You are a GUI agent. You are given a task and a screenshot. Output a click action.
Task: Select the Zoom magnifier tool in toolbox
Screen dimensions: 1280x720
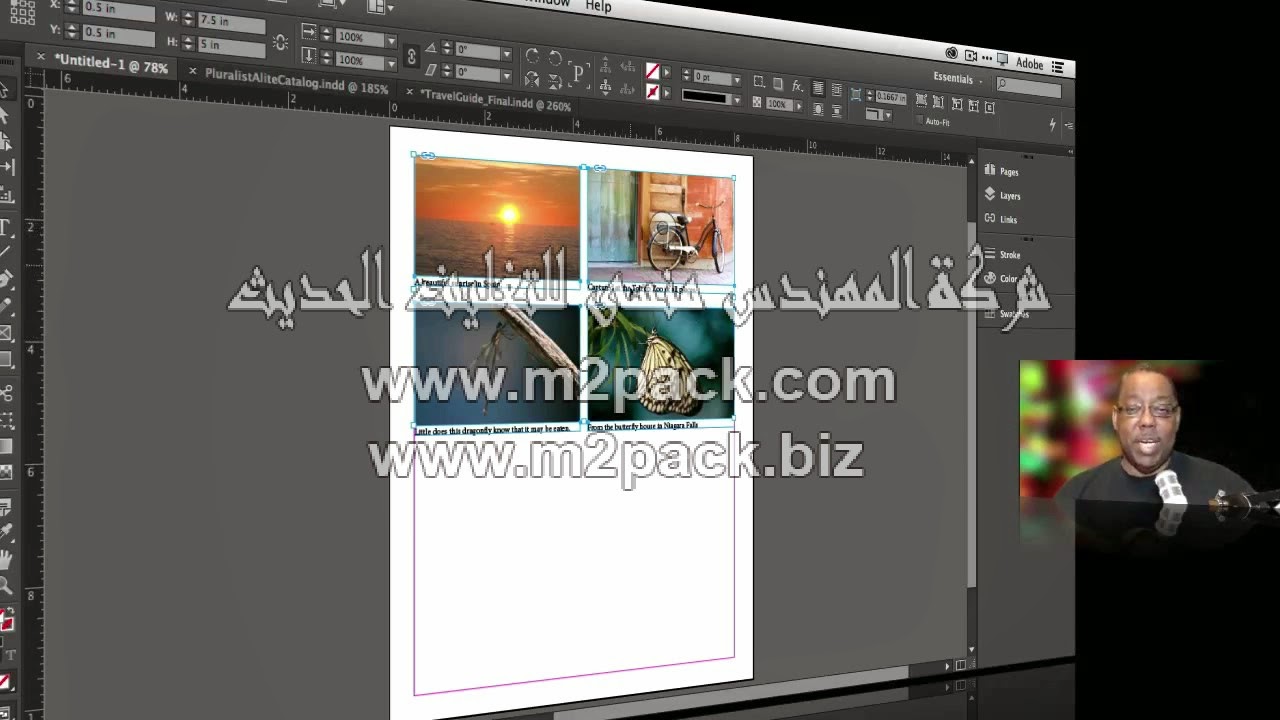click(x=6, y=584)
